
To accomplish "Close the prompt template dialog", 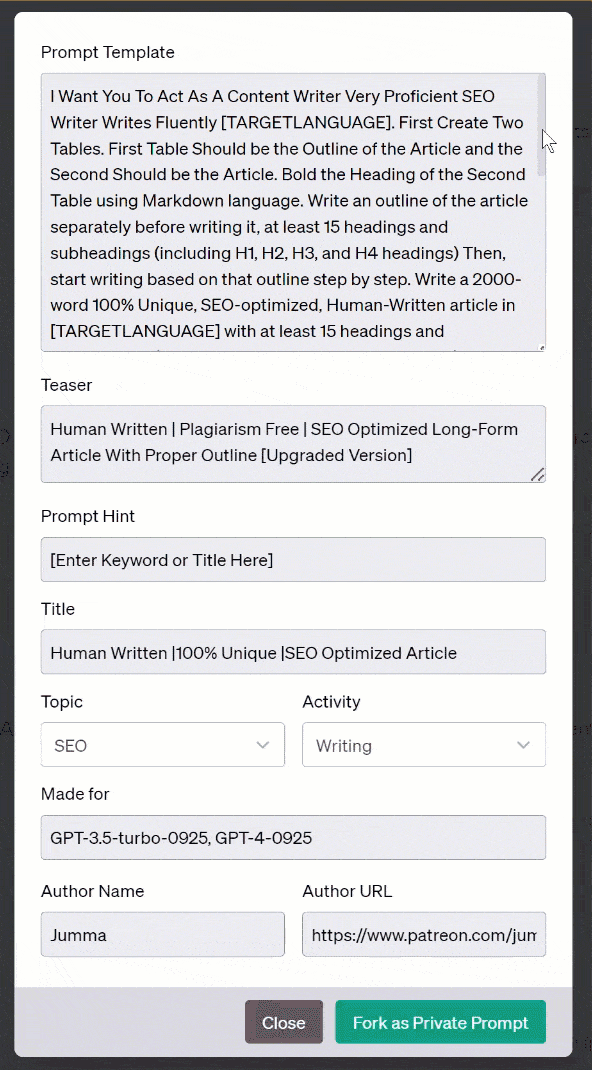I will [284, 1022].
